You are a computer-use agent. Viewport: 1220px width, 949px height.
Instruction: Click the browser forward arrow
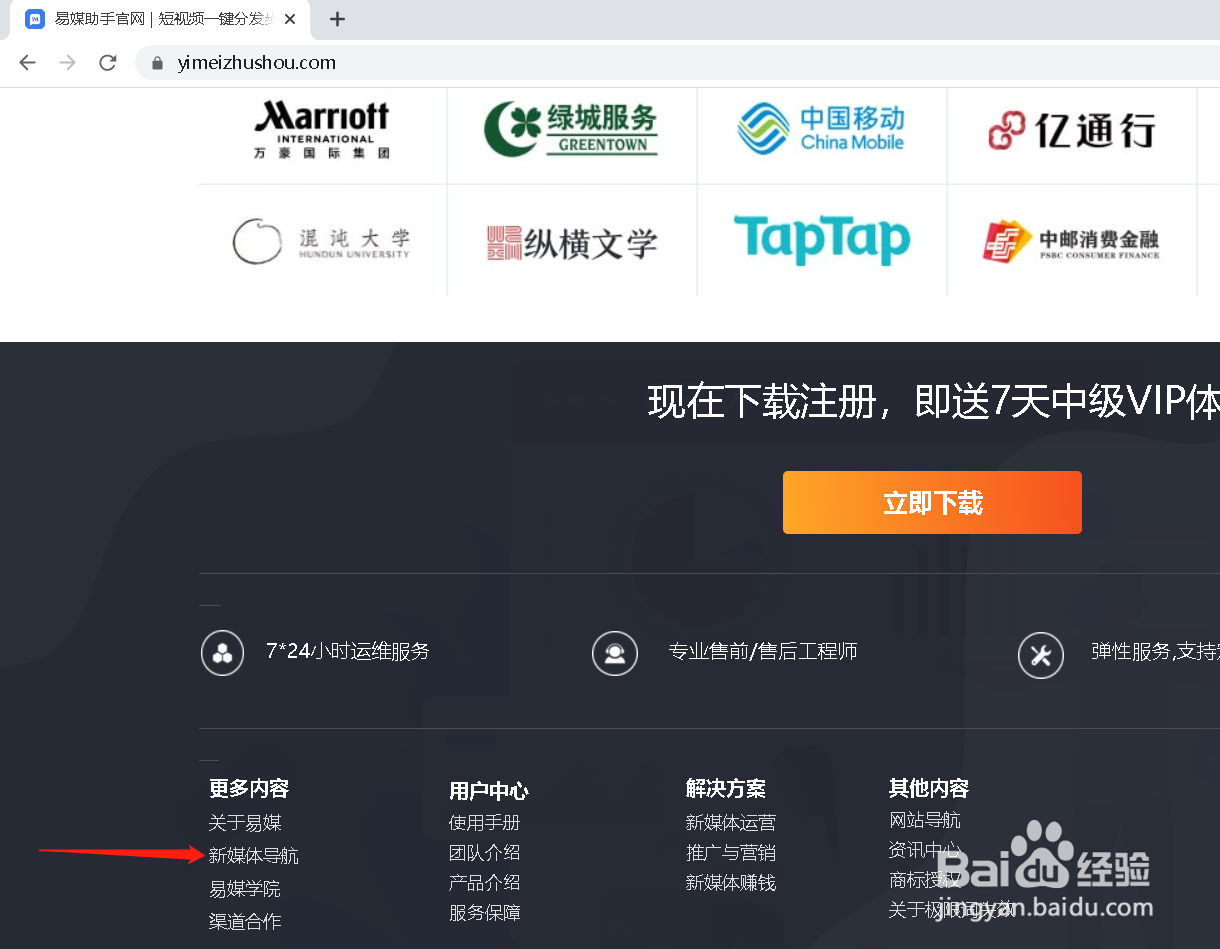pos(68,63)
